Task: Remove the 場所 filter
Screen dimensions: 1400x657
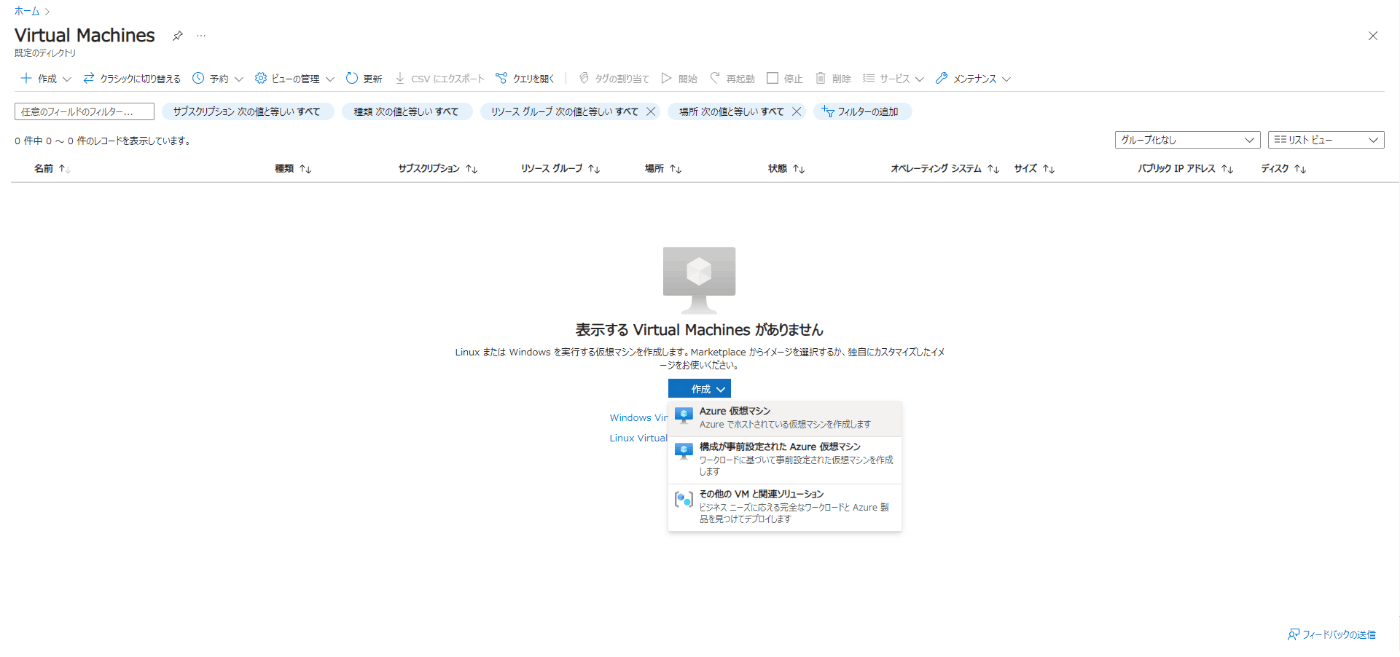Action: point(797,112)
